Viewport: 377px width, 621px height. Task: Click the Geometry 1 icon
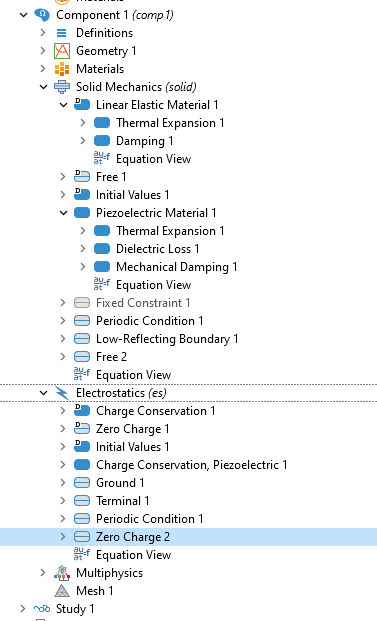(62, 51)
